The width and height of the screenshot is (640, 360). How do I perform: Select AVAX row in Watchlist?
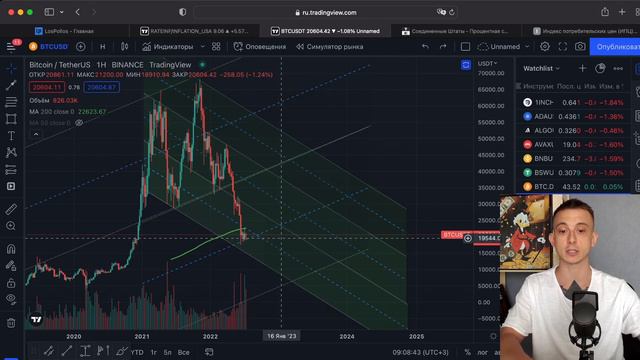[x=573, y=144]
